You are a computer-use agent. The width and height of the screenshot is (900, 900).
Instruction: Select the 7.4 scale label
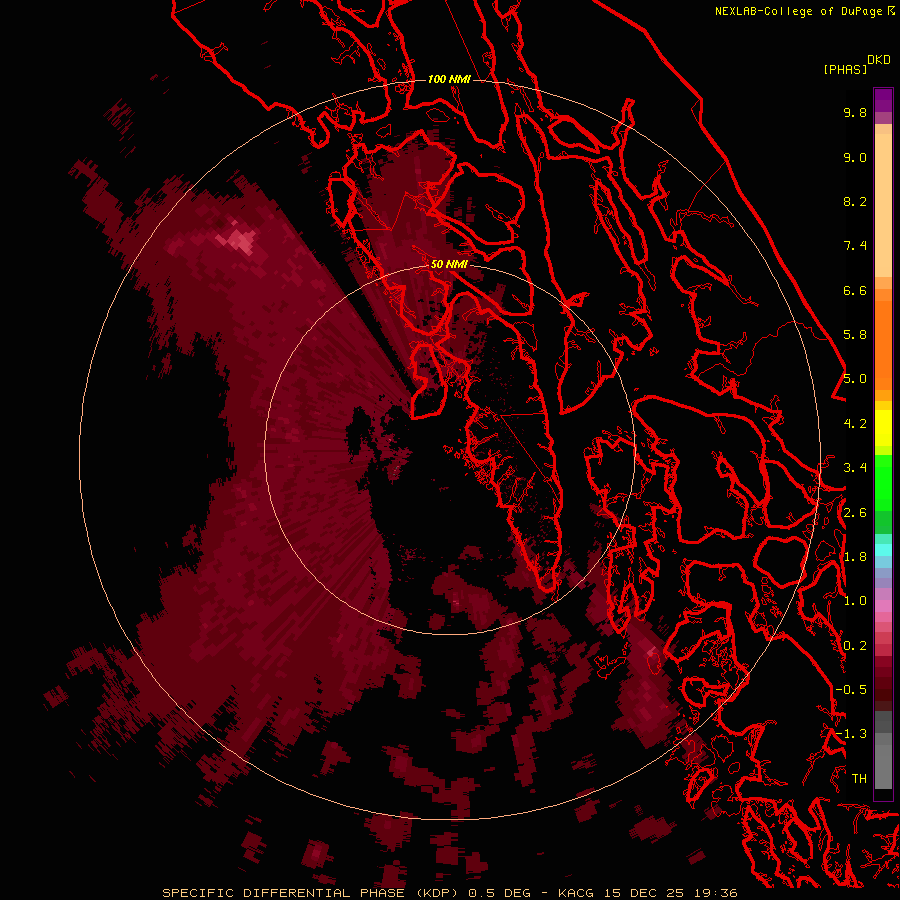click(855, 246)
